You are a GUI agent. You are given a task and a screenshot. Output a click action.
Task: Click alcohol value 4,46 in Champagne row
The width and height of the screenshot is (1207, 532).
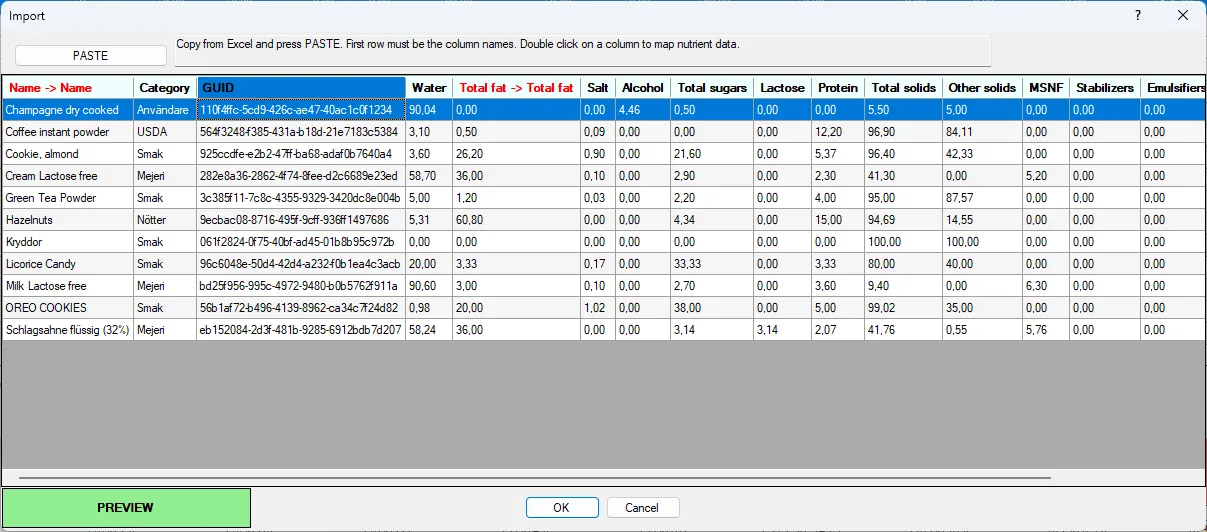642,110
